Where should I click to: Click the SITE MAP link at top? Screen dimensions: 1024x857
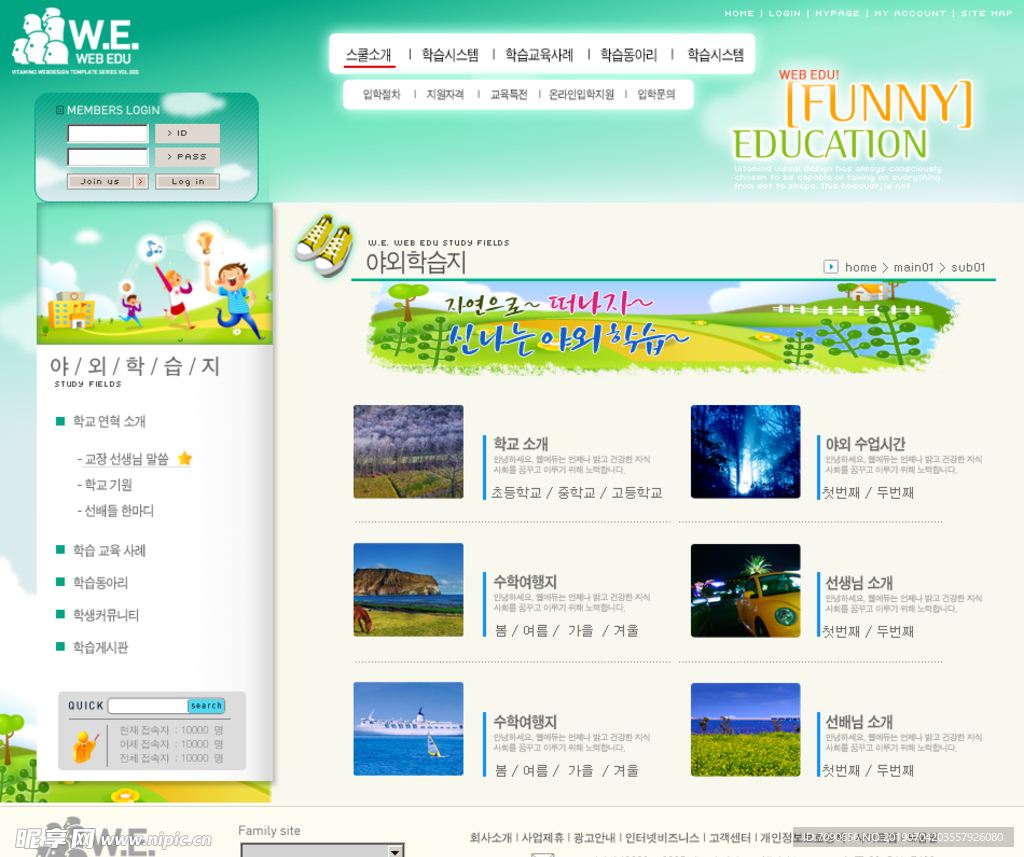(x=987, y=14)
